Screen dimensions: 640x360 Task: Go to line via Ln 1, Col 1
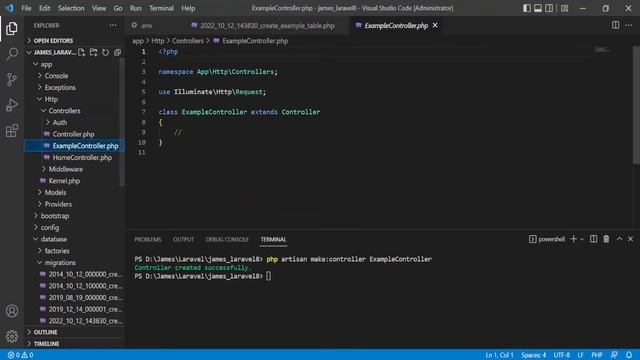499,355
